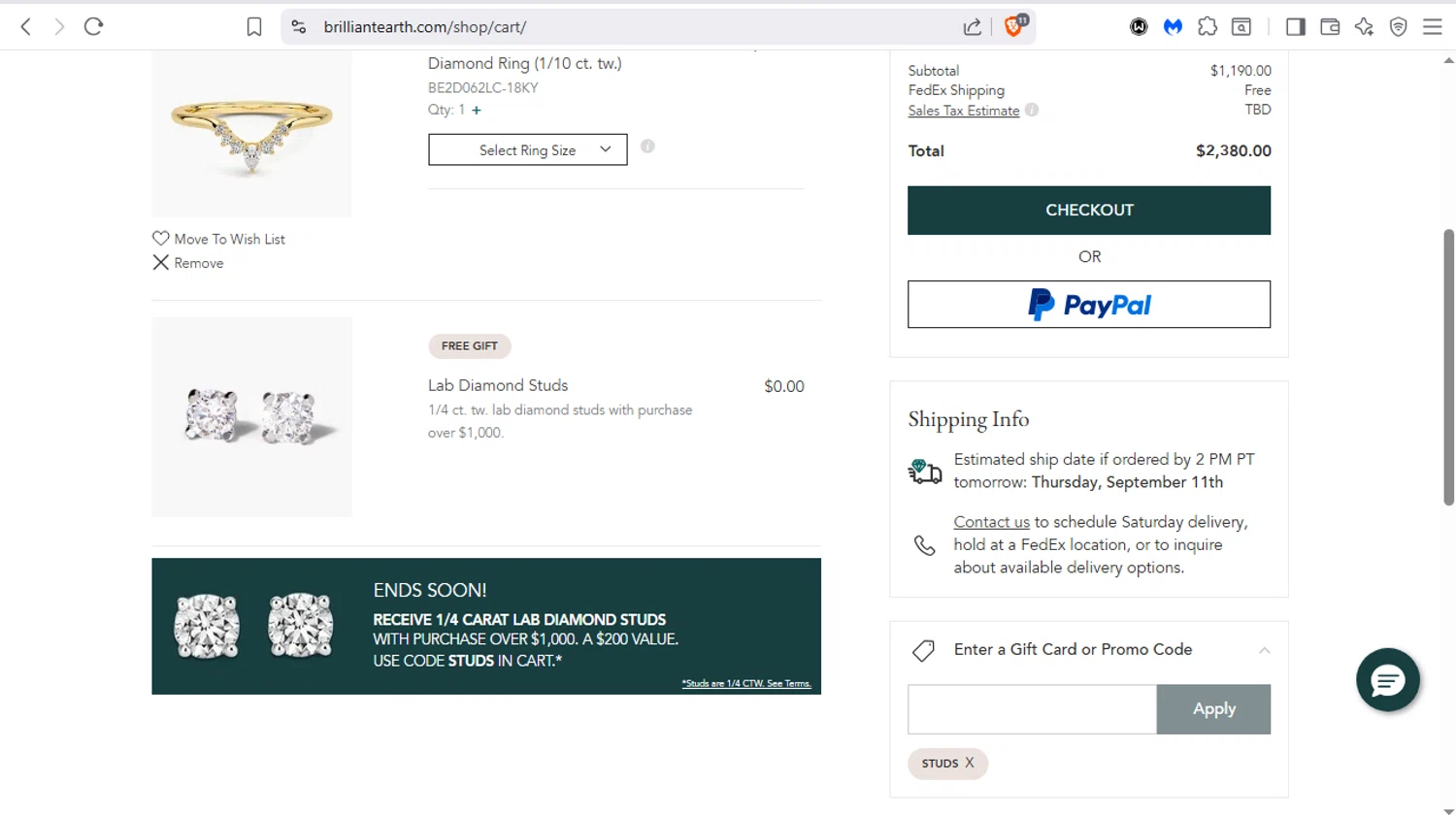Click the address bar URL
Screen dimensions: 1456x815
tap(425, 27)
